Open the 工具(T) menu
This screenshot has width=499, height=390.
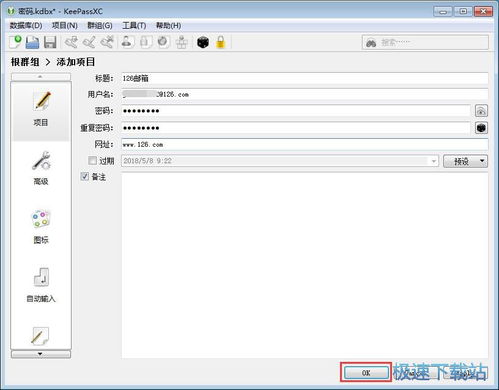[134, 26]
